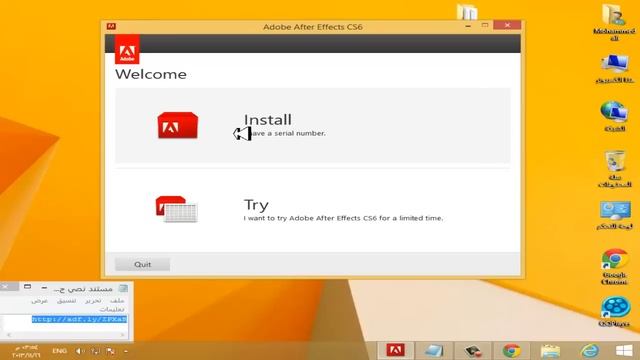The image size is (640, 360).
Task: Click the red Adobe Install box icon
Action: [178, 125]
